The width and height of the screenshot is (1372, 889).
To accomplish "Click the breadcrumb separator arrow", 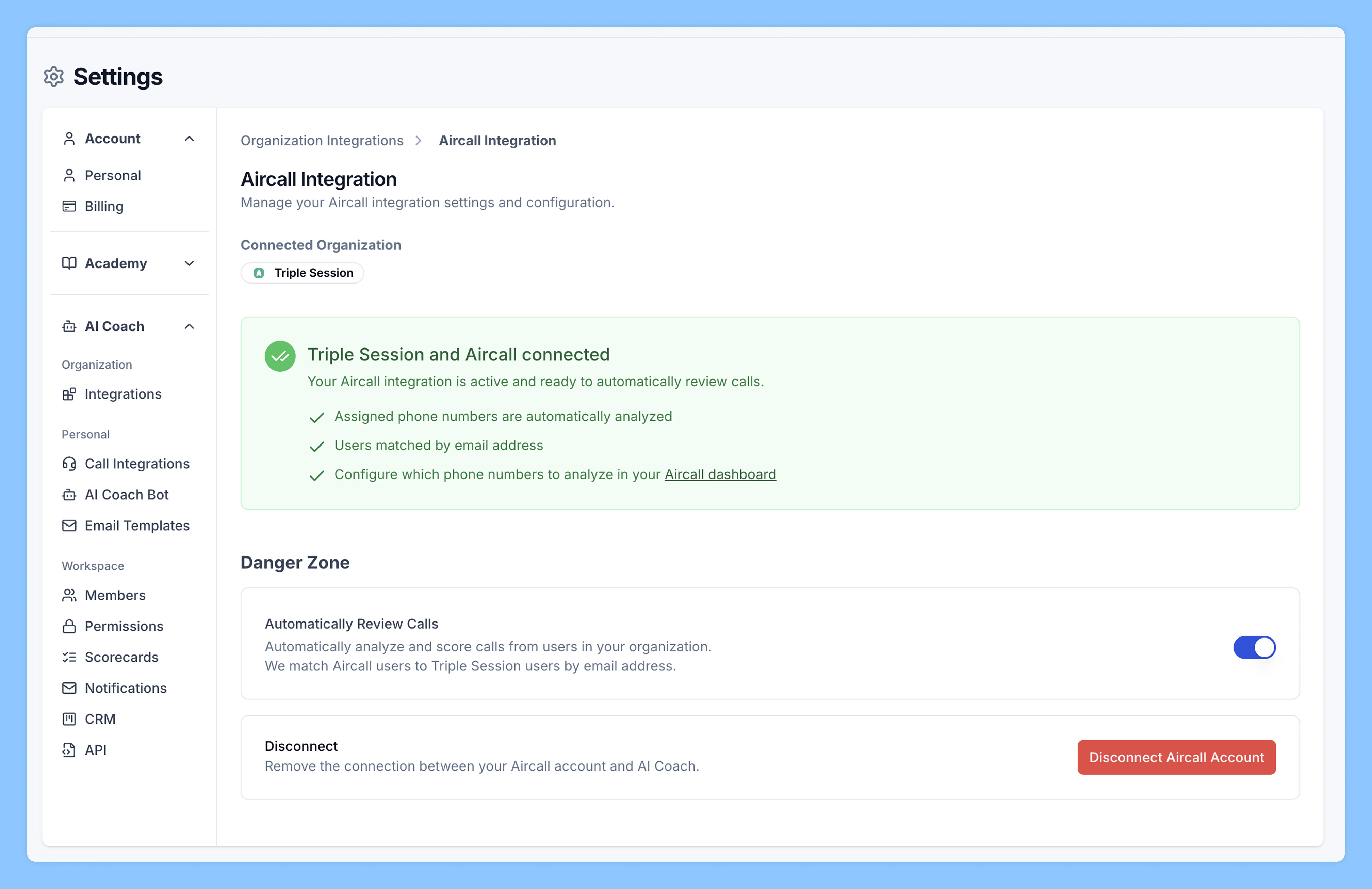I will [419, 141].
